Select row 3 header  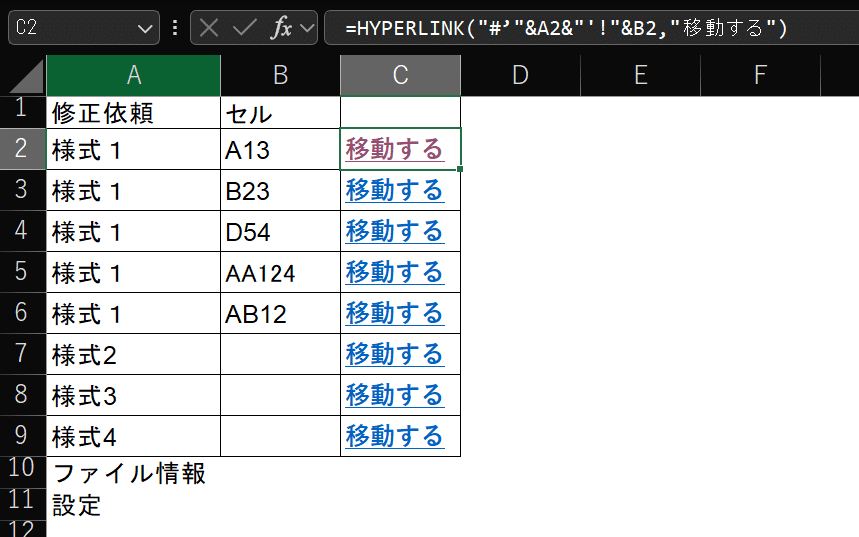(23, 190)
